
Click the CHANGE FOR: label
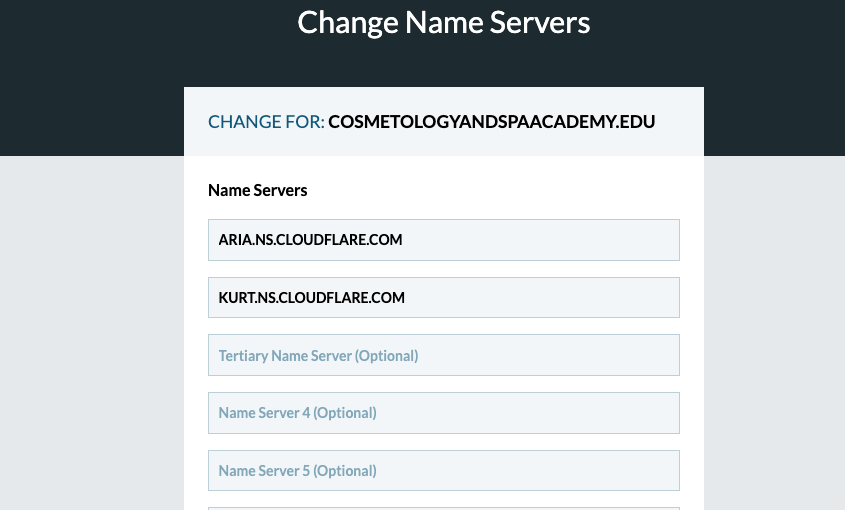[x=266, y=122]
